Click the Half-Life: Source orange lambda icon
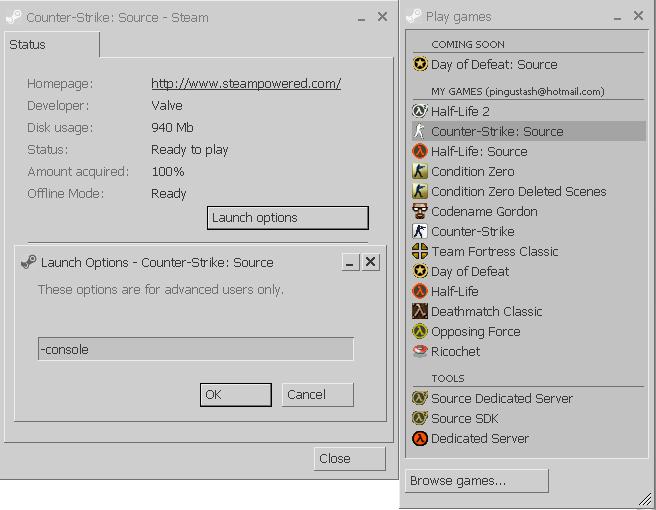The height and width of the screenshot is (510, 656). pos(420,151)
